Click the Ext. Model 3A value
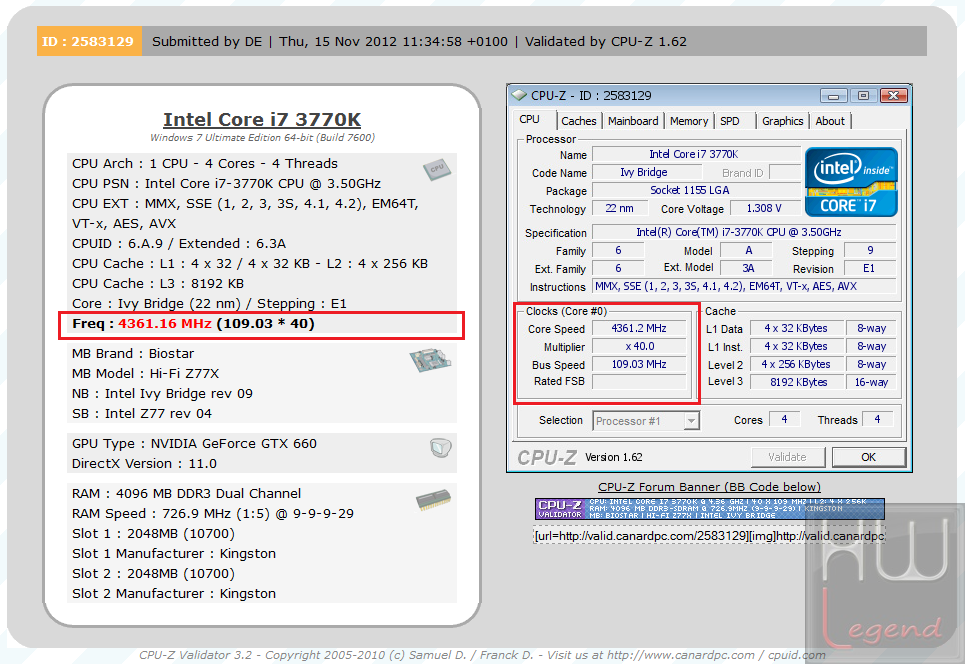965x664 pixels. (x=747, y=268)
